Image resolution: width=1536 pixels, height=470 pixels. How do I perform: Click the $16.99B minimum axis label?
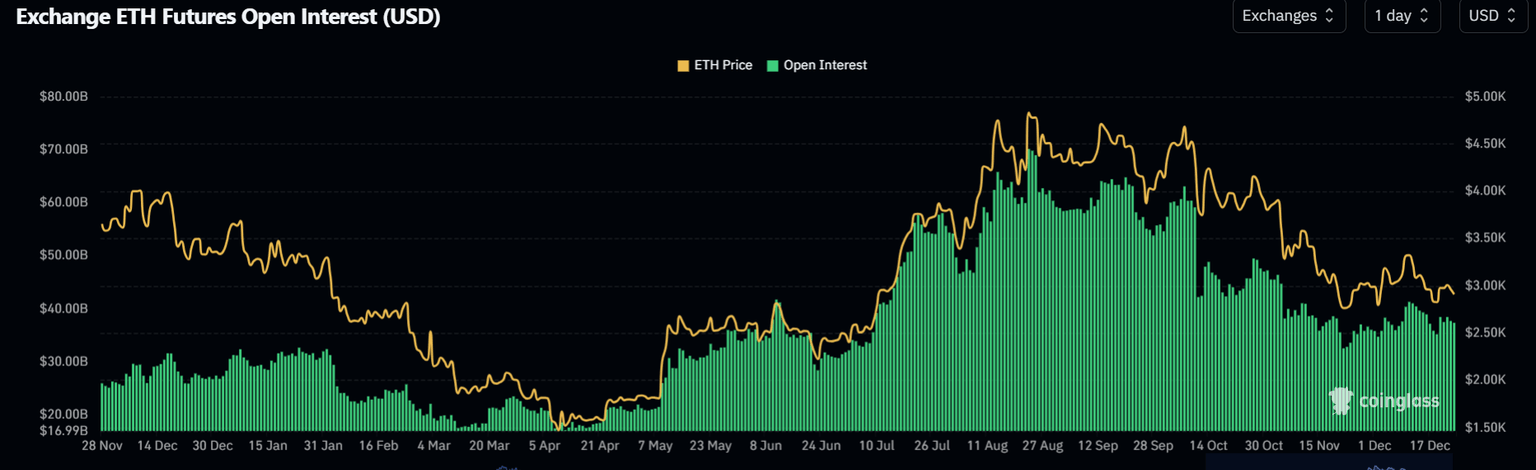pos(63,430)
